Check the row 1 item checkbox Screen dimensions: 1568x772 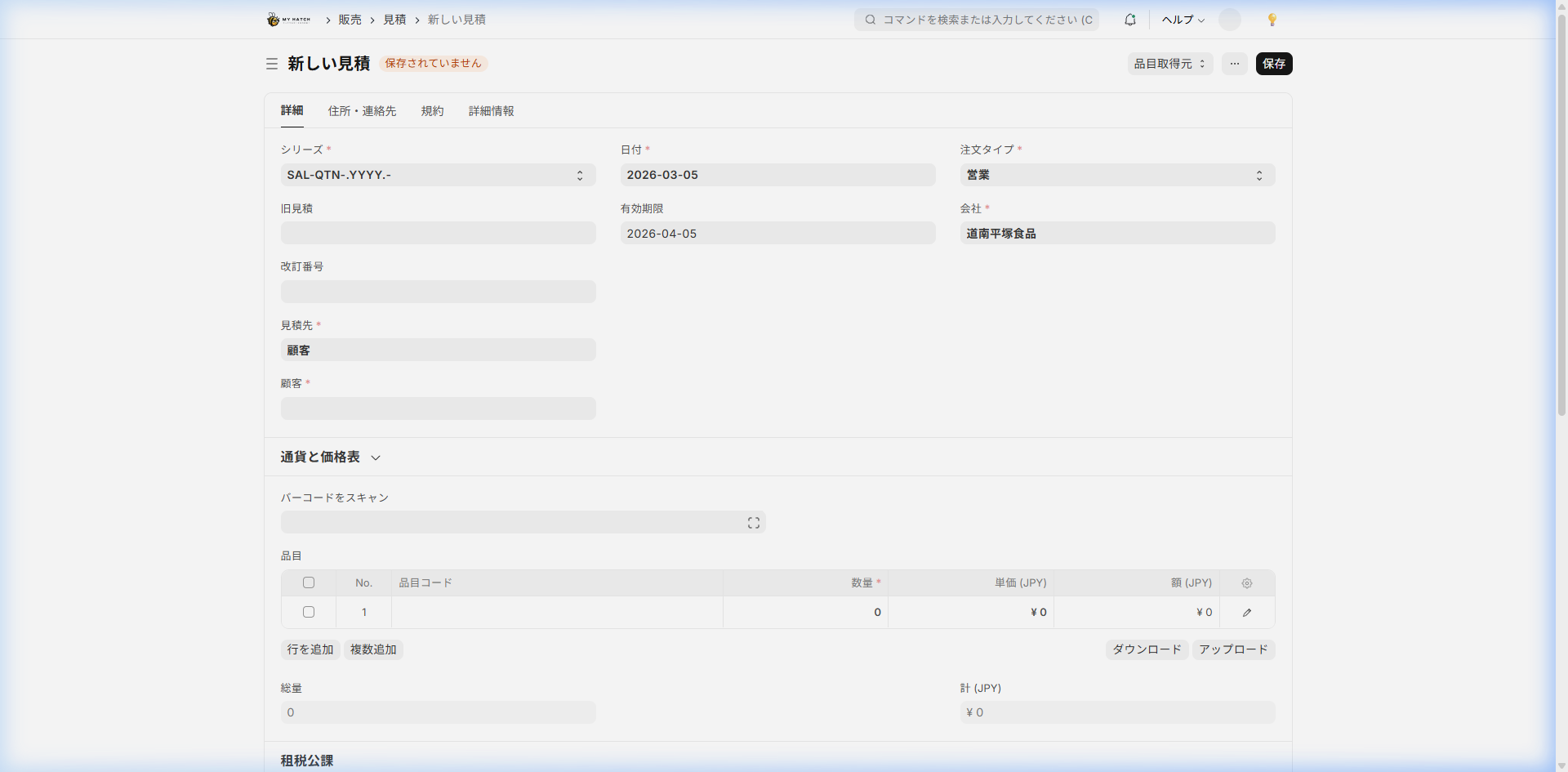click(x=309, y=613)
